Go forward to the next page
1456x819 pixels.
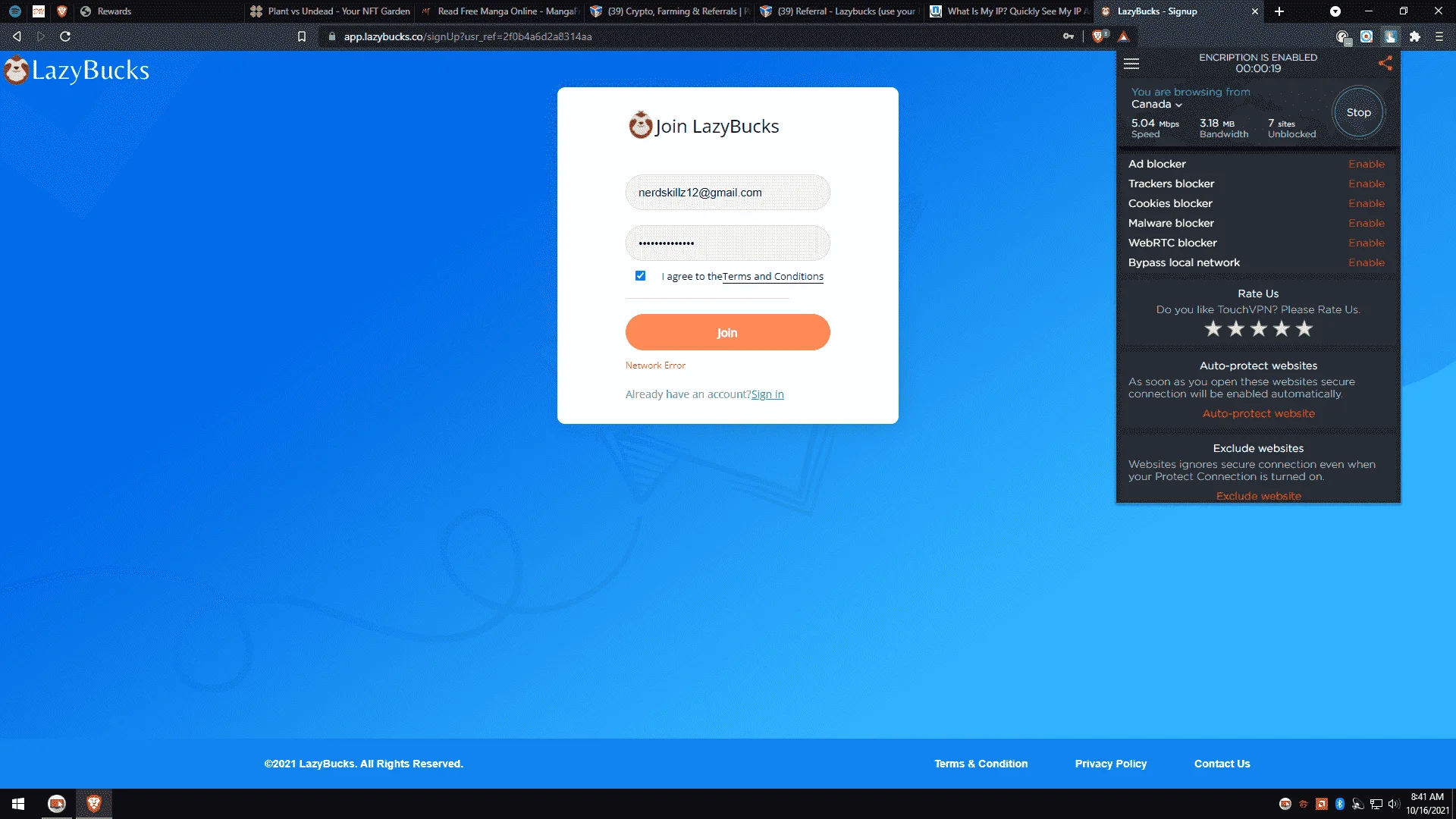(41, 36)
